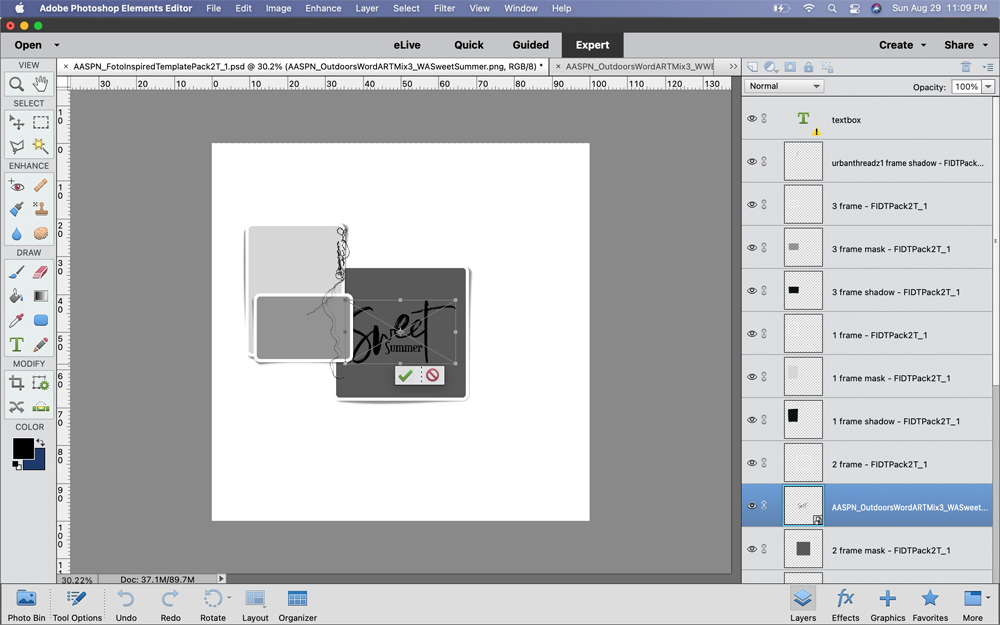Select the Pencil tool
The image size is (1000, 625).
point(41,344)
